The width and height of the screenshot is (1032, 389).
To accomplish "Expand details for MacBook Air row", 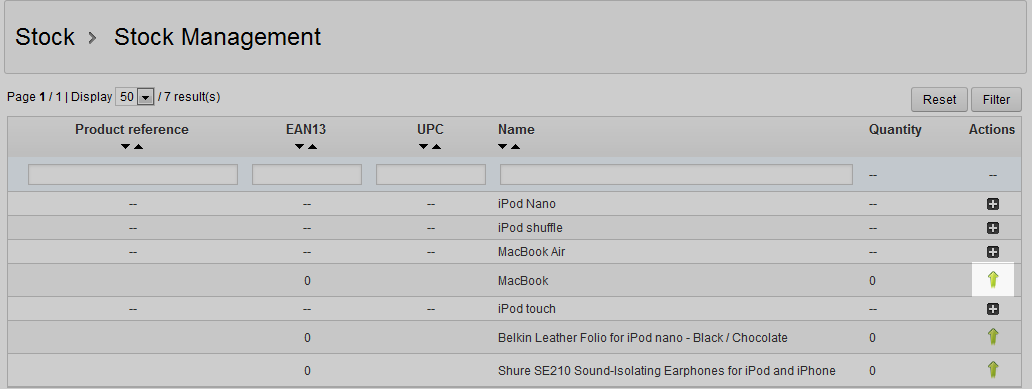I will [x=993, y=251].
